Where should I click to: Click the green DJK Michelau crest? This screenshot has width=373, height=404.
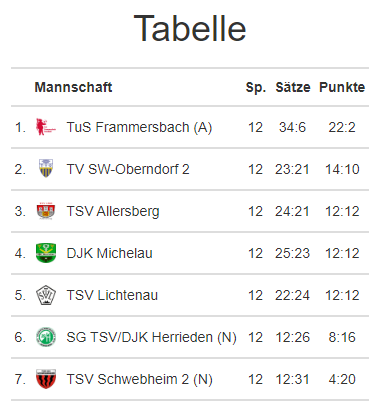click(46, 253)
